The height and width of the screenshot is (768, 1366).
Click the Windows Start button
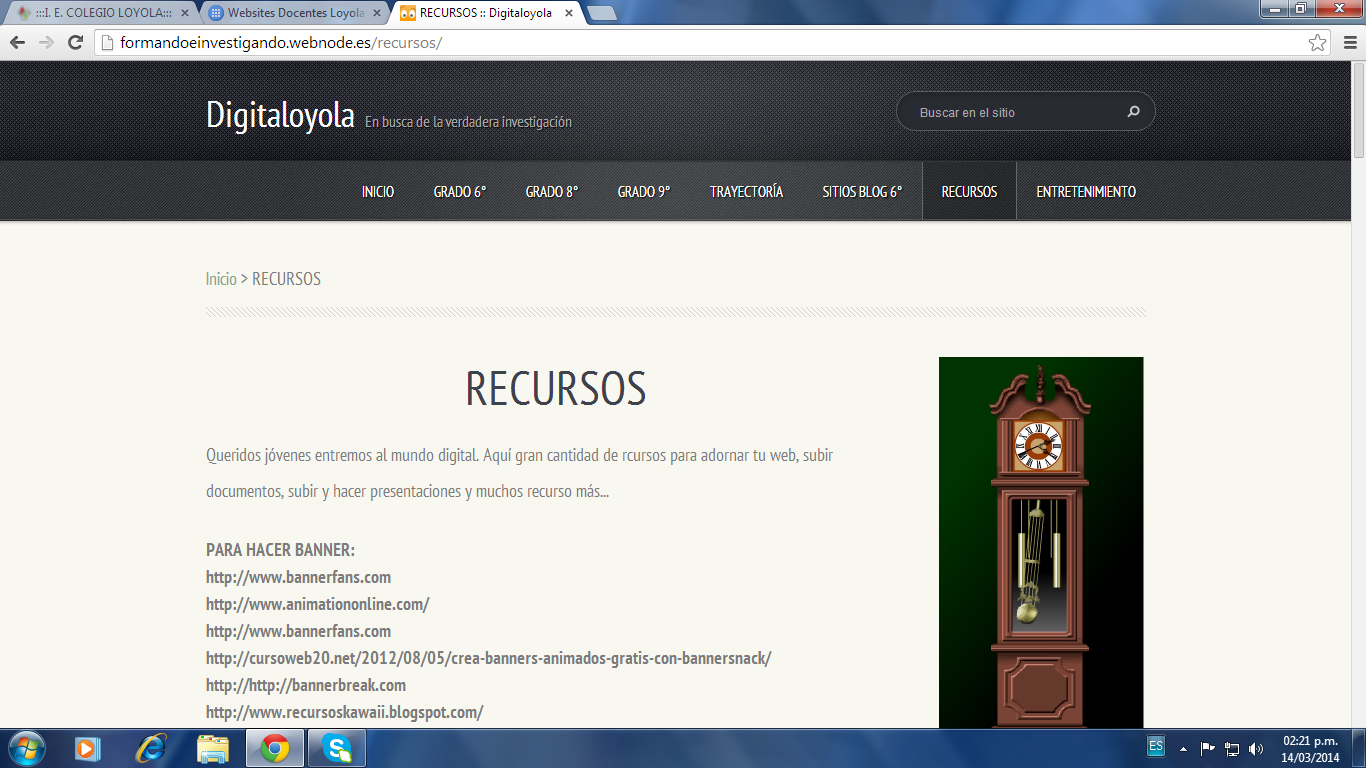26,748
